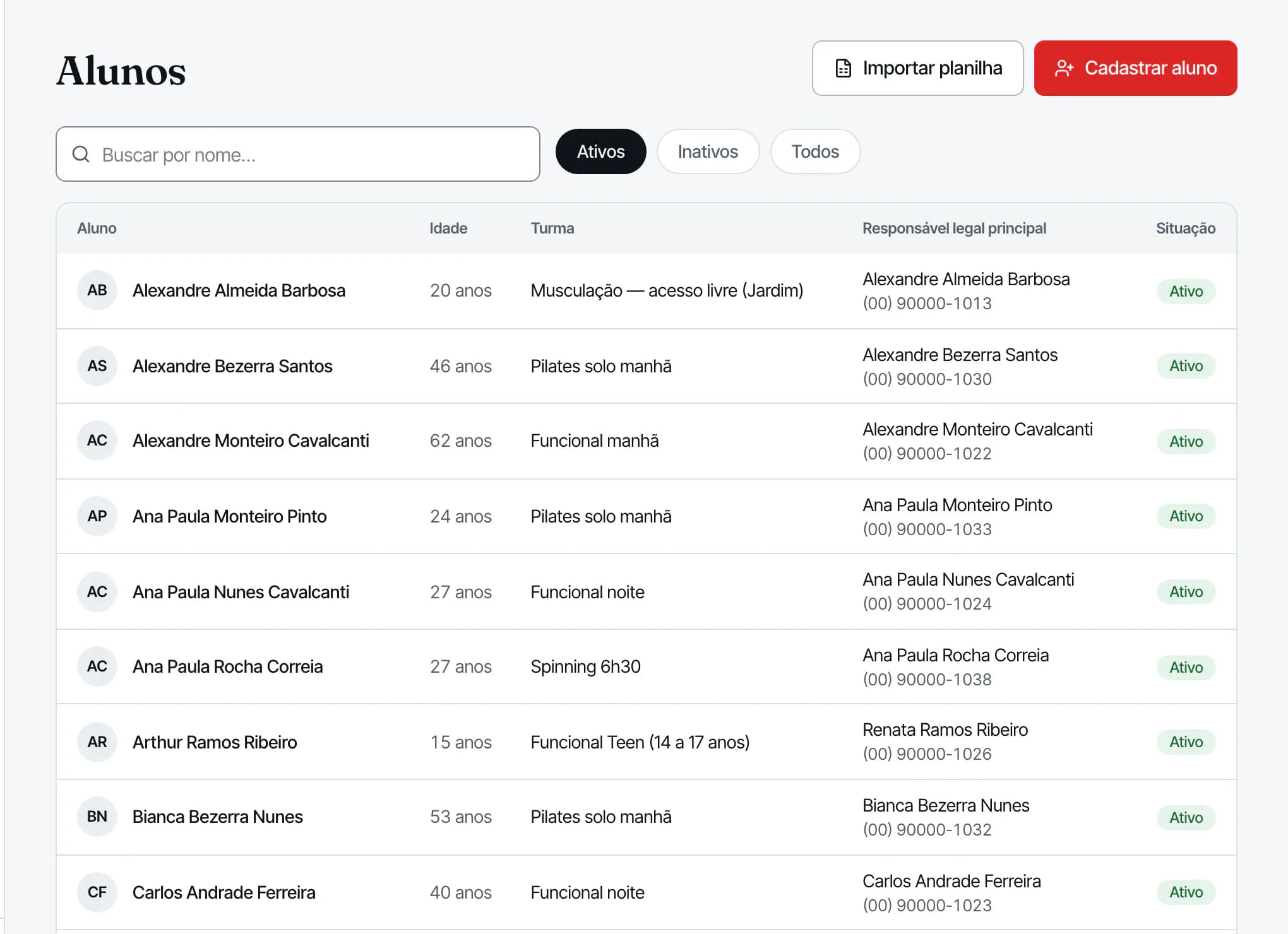Click the CF avatar of Carlos Andrade Ferreira
Screen dimensions: 1288x934
[x=97, y=892]
